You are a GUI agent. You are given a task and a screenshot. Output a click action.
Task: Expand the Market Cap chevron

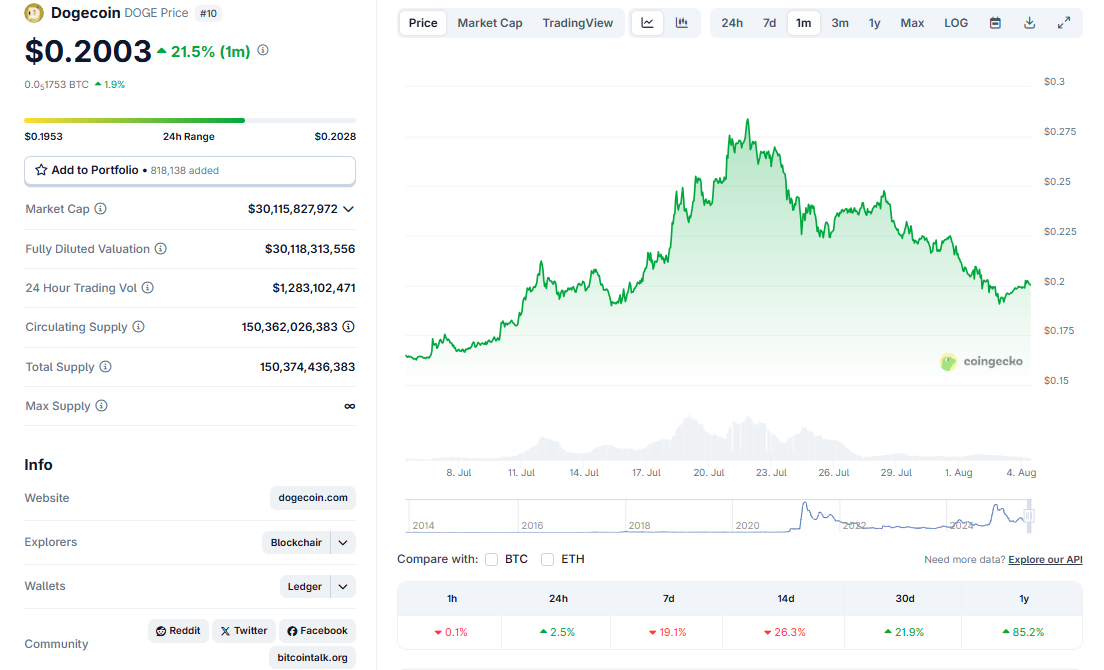(349, 209)
